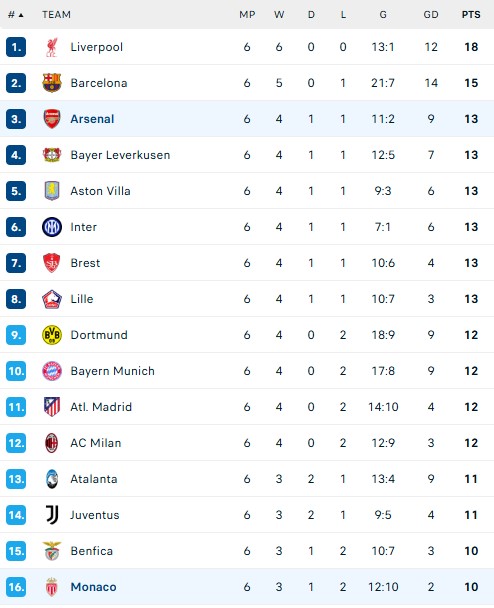494x608 pixels.
Task: Click the light blue rank 9 badge
Action: click(x=16, y=335)
